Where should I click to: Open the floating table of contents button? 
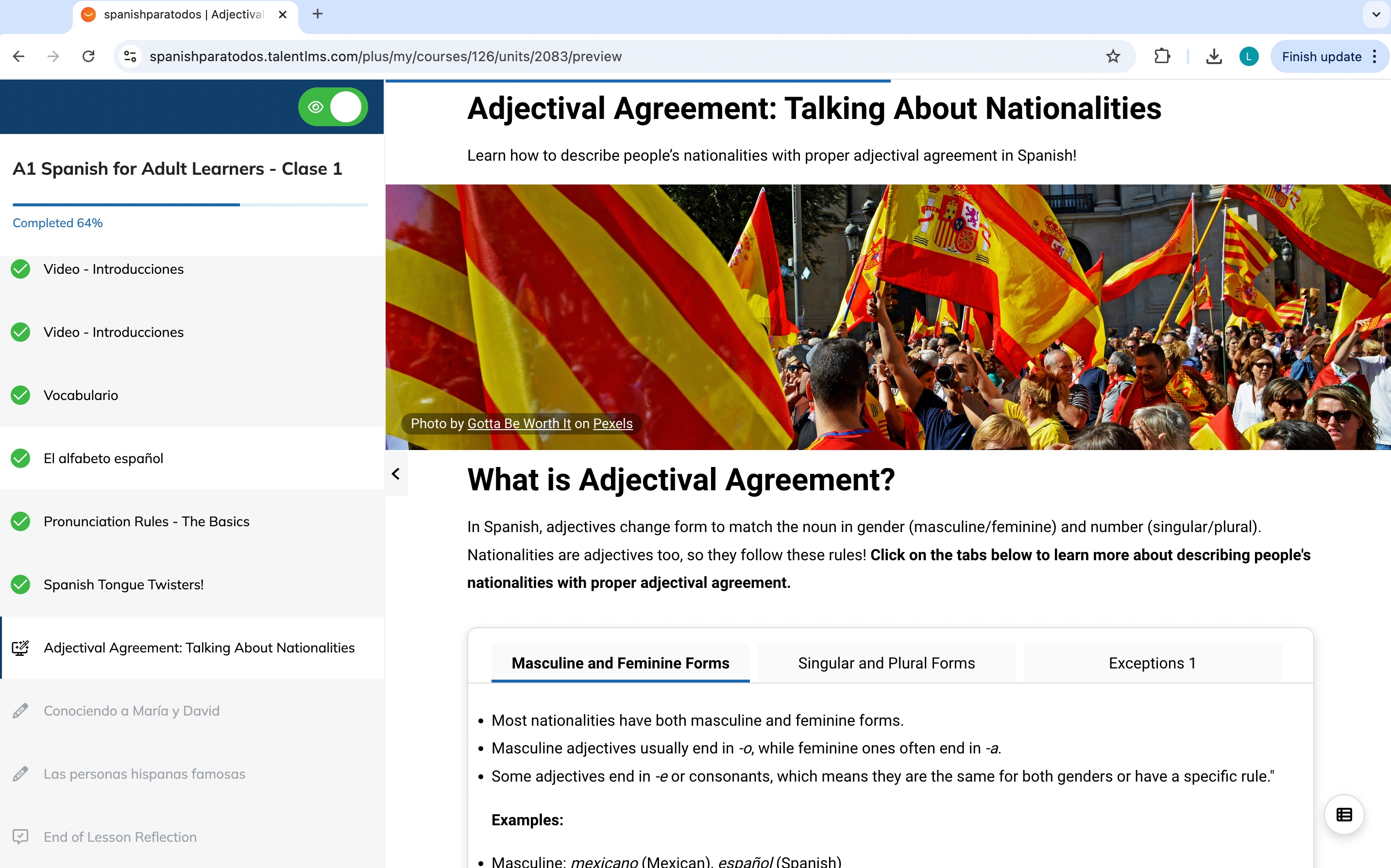pyautogui.click(x=1343, y=814)
